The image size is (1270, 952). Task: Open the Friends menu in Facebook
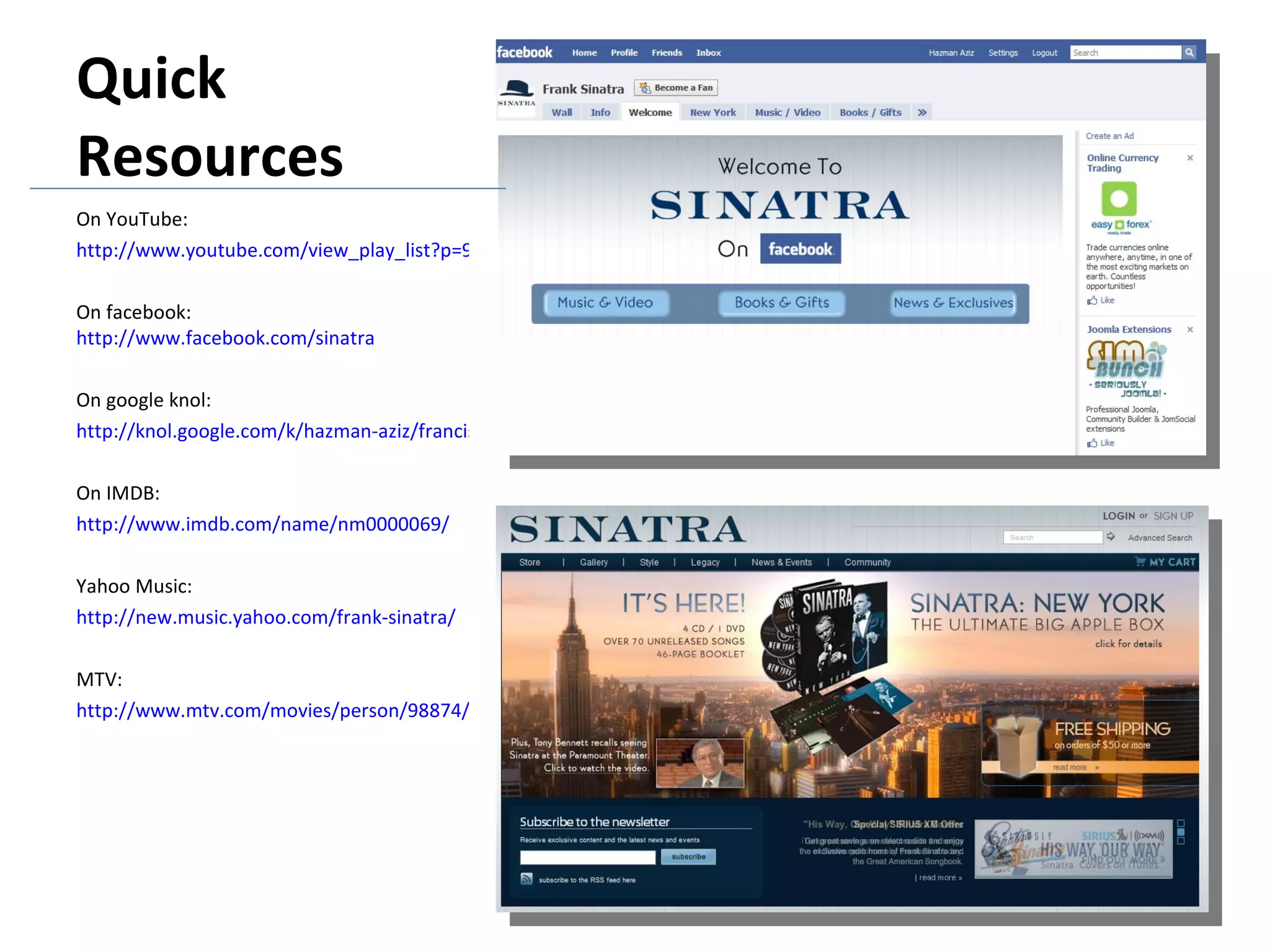click(x=667, y=53)
